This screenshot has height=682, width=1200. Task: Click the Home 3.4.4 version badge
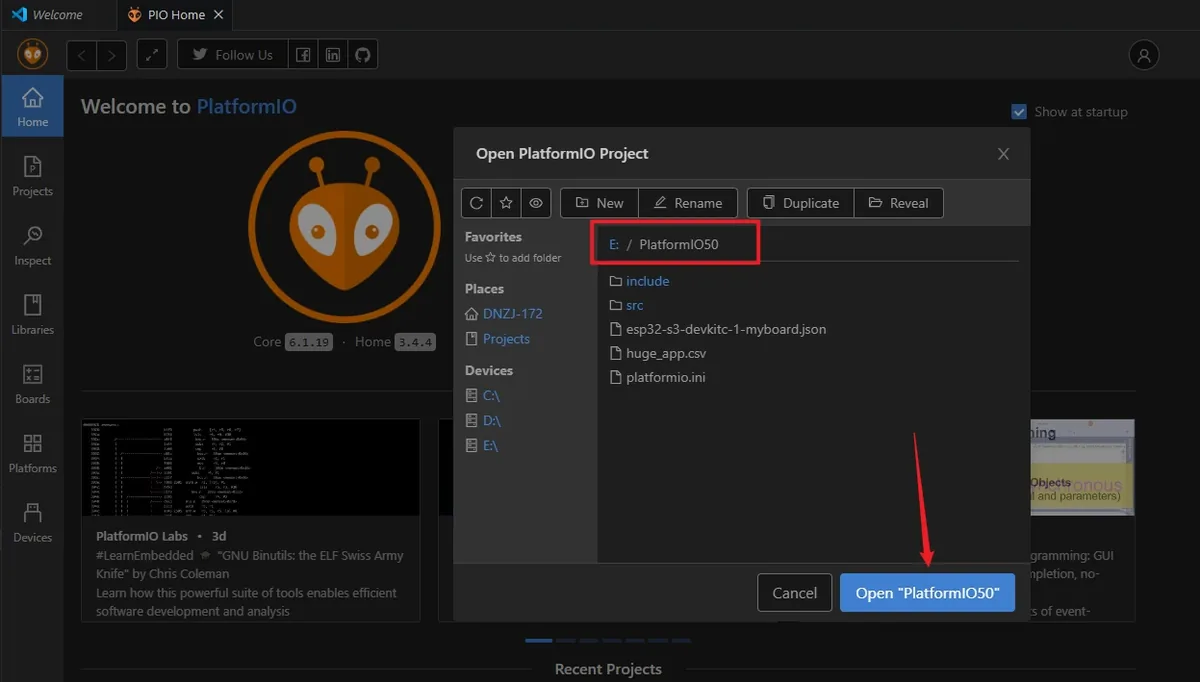414,342
